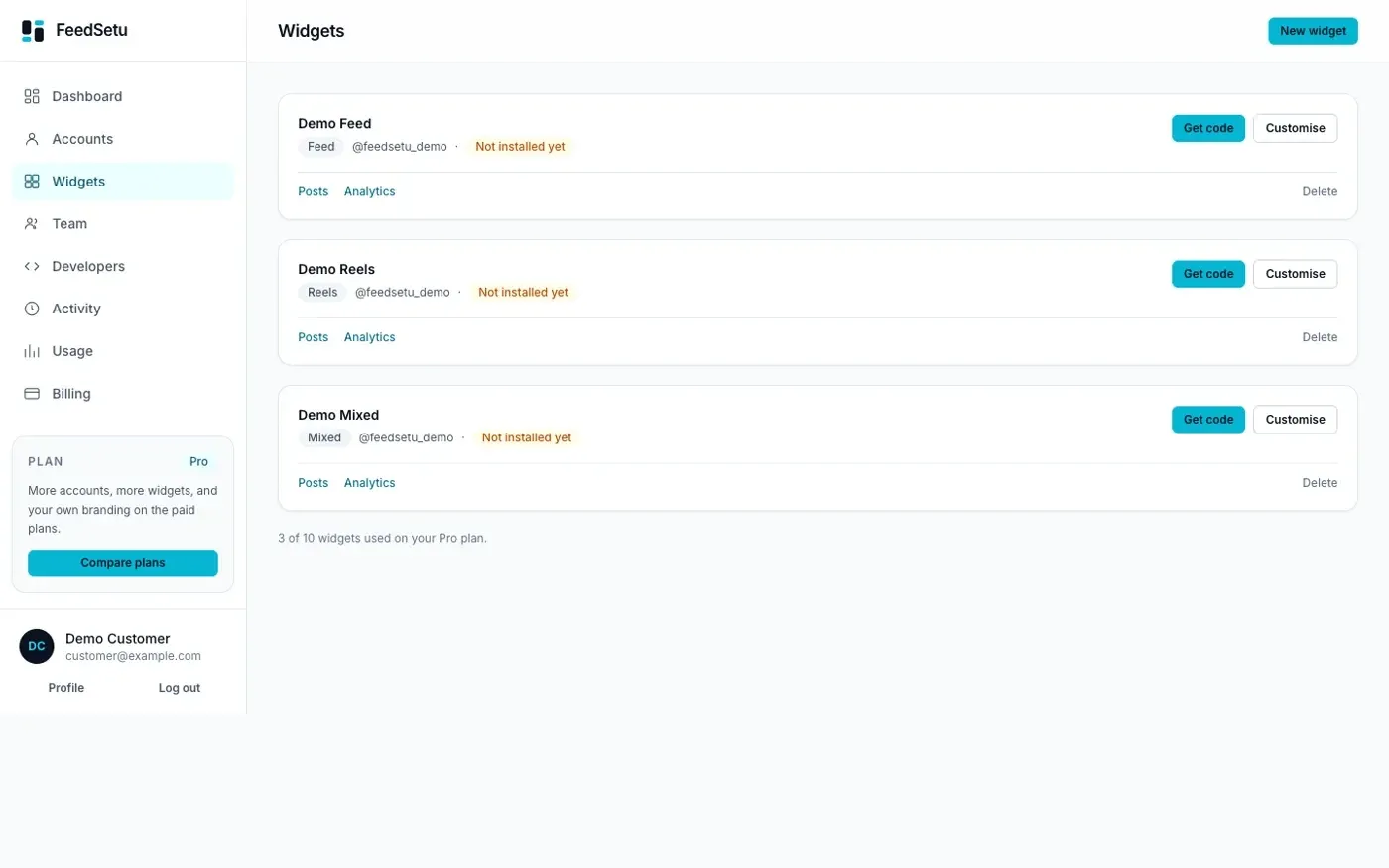Click the Developers code brackets icon
1389x868 pixels.
coord(32,266)
